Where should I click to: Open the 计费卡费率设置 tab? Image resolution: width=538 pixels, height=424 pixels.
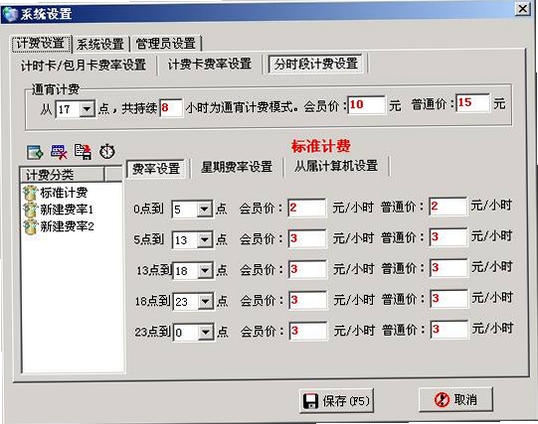click(x=210, y=64)
